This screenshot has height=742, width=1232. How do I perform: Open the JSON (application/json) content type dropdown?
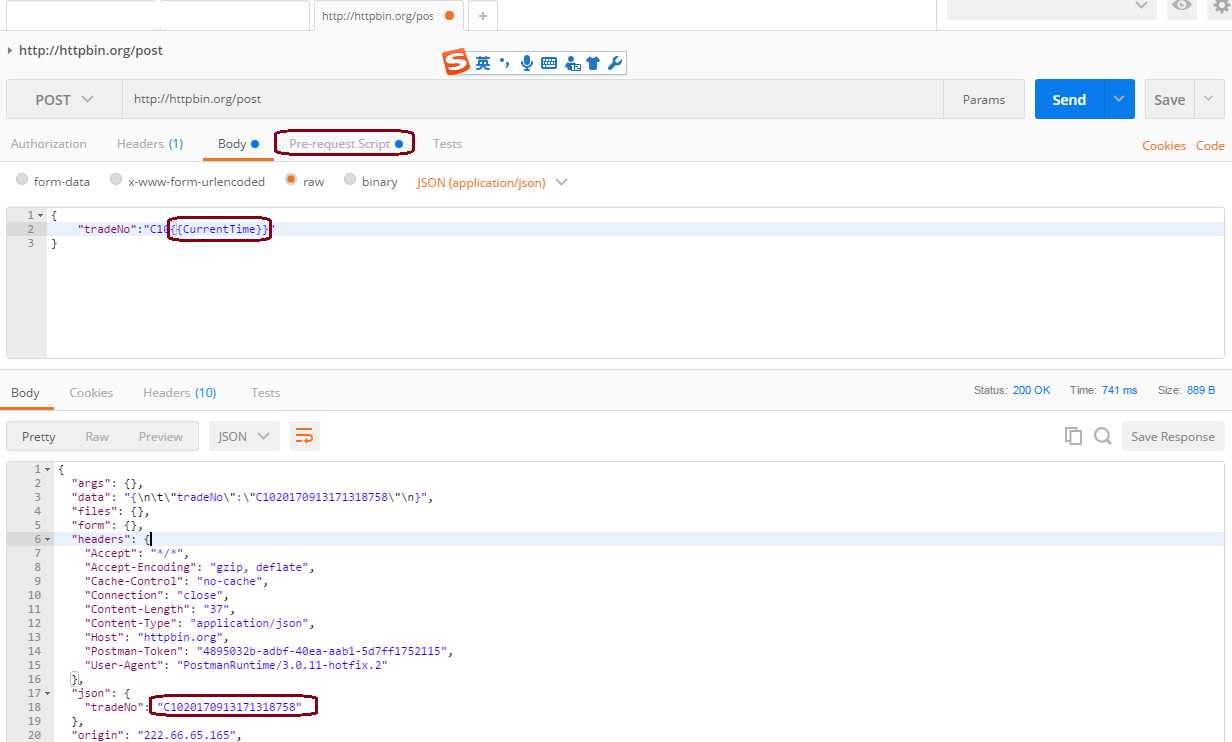point(492,182)
